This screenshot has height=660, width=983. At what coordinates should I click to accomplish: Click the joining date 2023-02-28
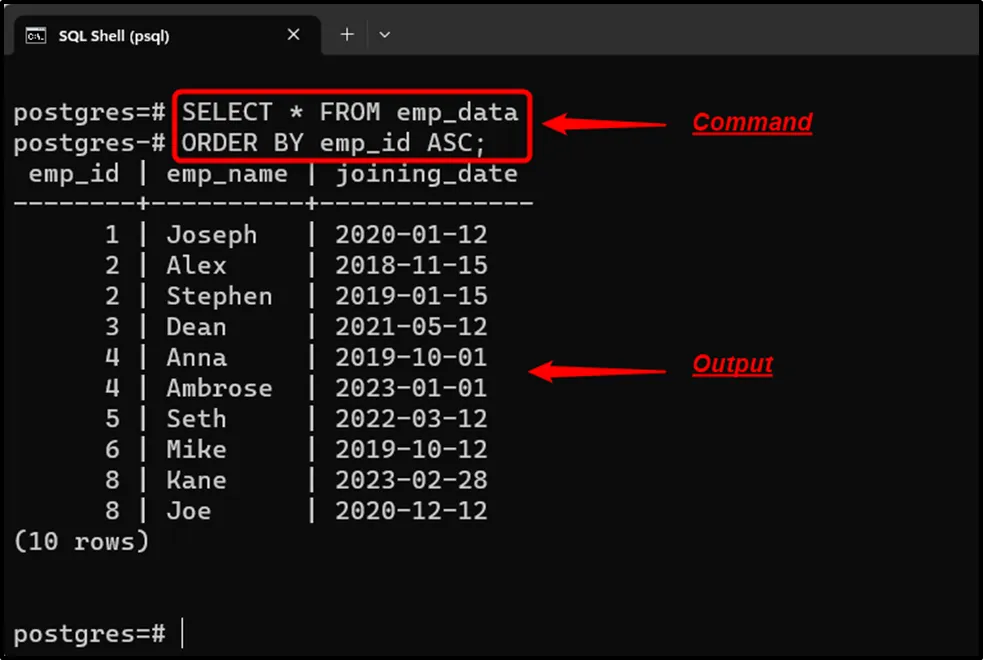(x=411, y=480)
